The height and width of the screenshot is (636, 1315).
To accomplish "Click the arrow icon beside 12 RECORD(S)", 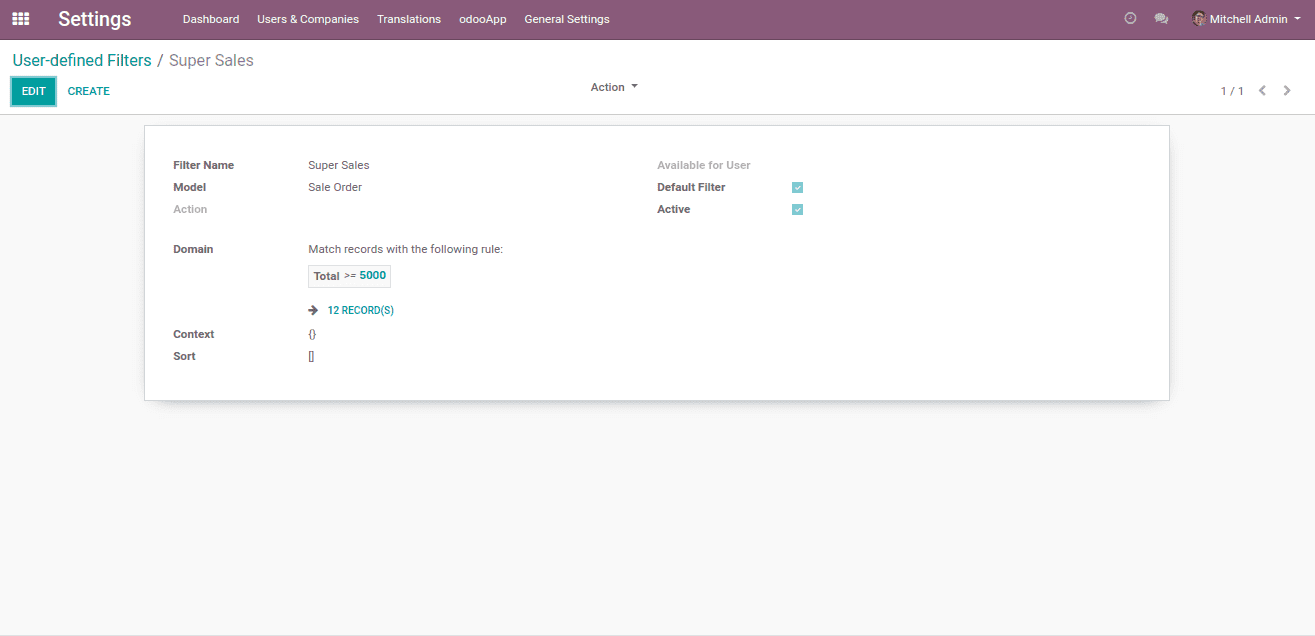I will 313,310.
